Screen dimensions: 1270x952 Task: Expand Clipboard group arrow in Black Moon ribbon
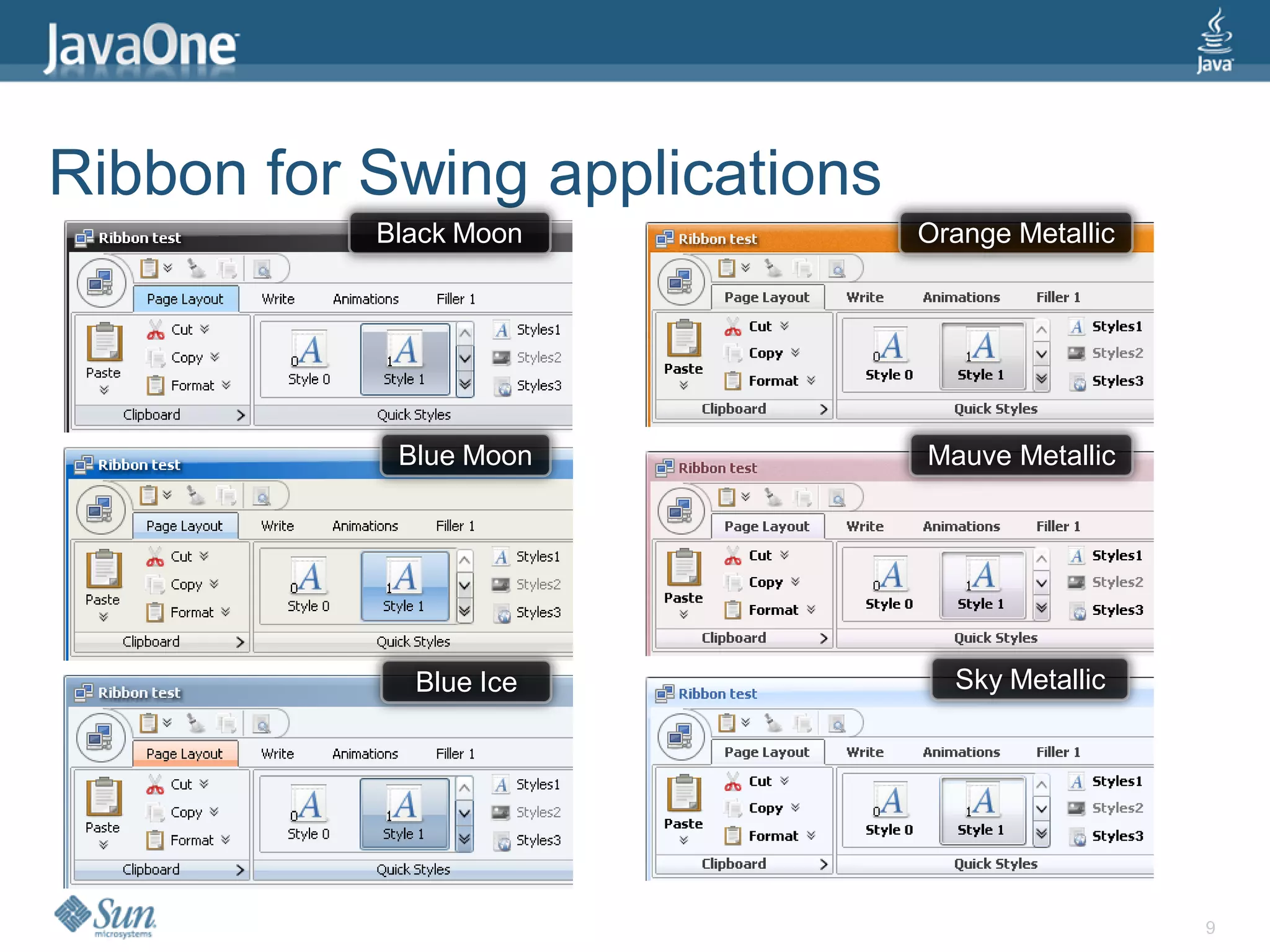[241, 415]
